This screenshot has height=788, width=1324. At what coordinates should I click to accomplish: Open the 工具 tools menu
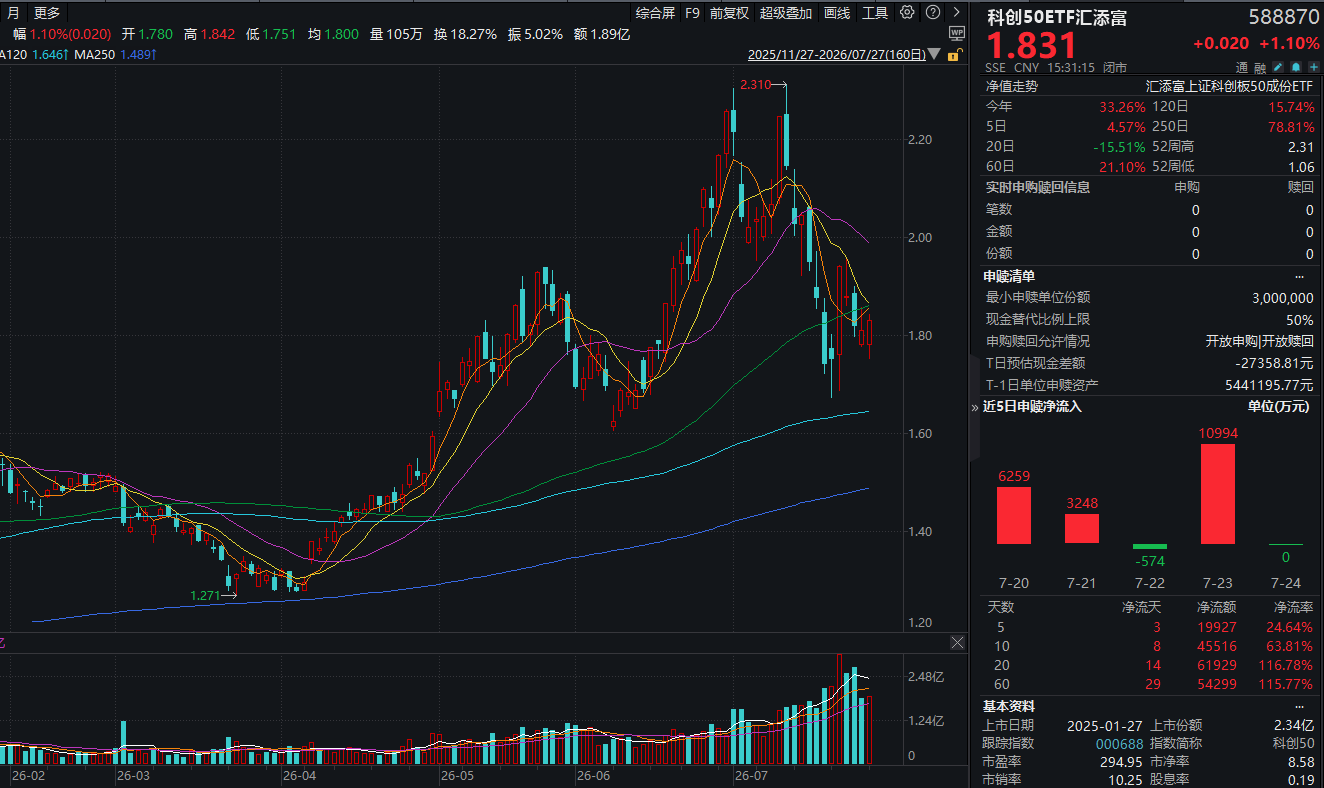click(875, 13)
